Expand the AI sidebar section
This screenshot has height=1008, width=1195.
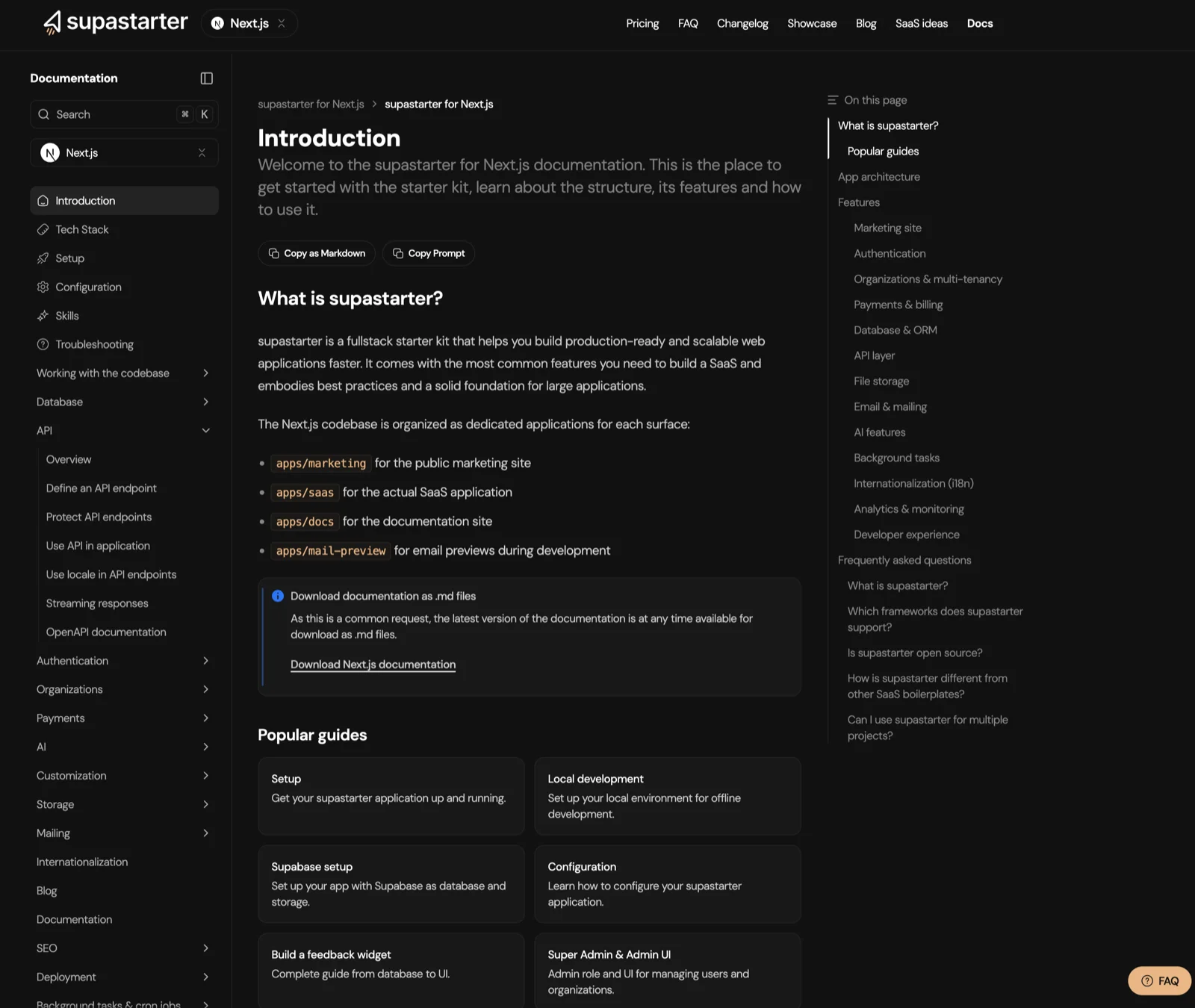(x=124, y=747)
